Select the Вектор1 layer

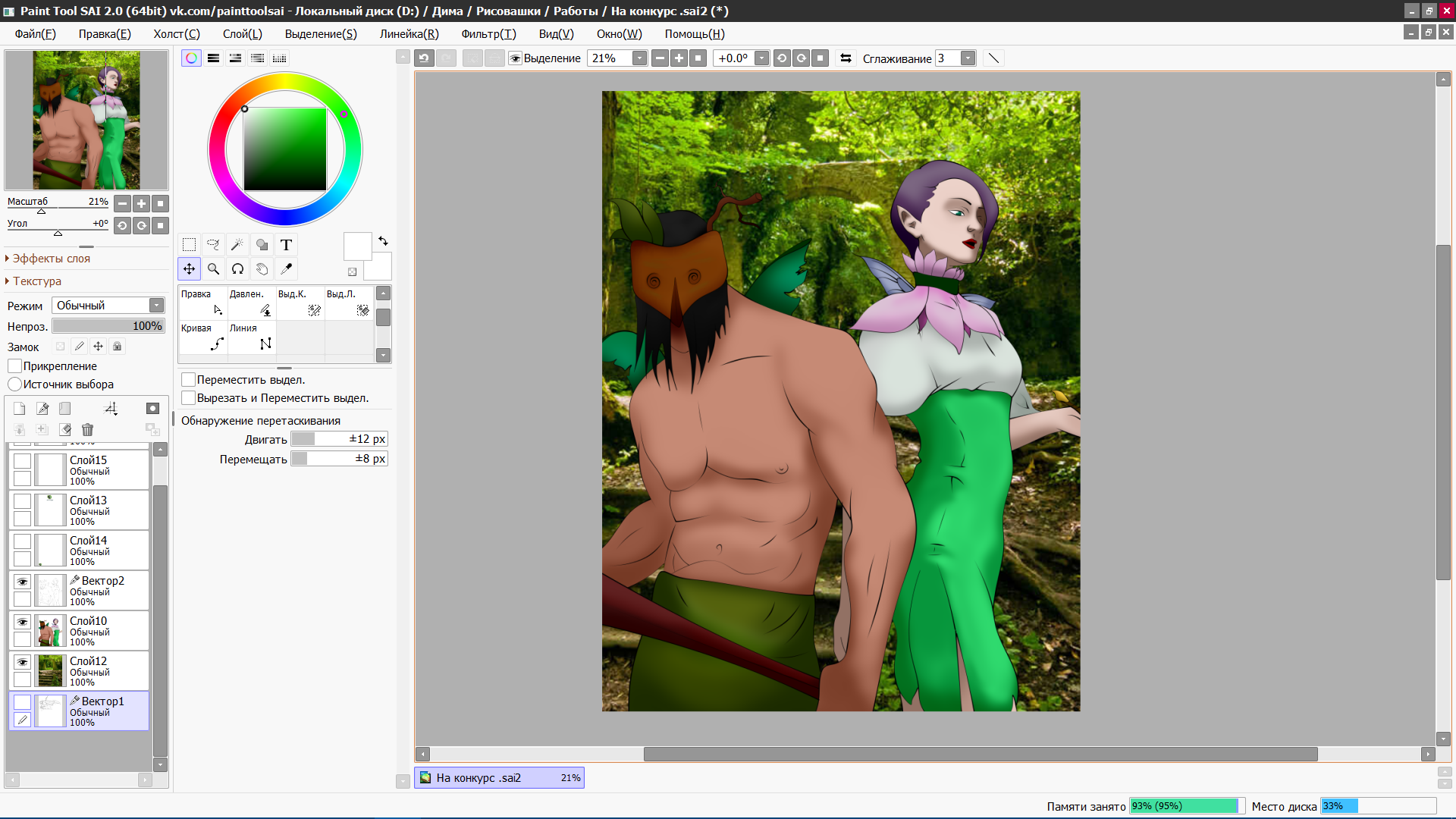[x=79, y=711]
